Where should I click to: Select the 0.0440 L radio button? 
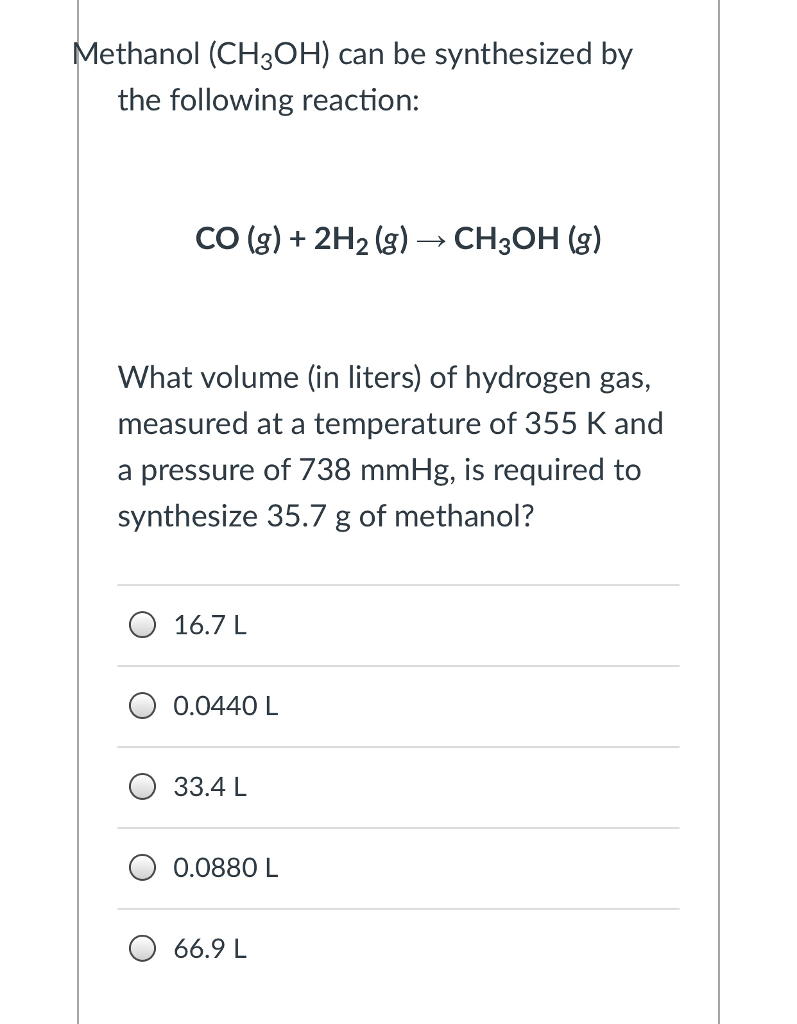click(x=143, y=705)
